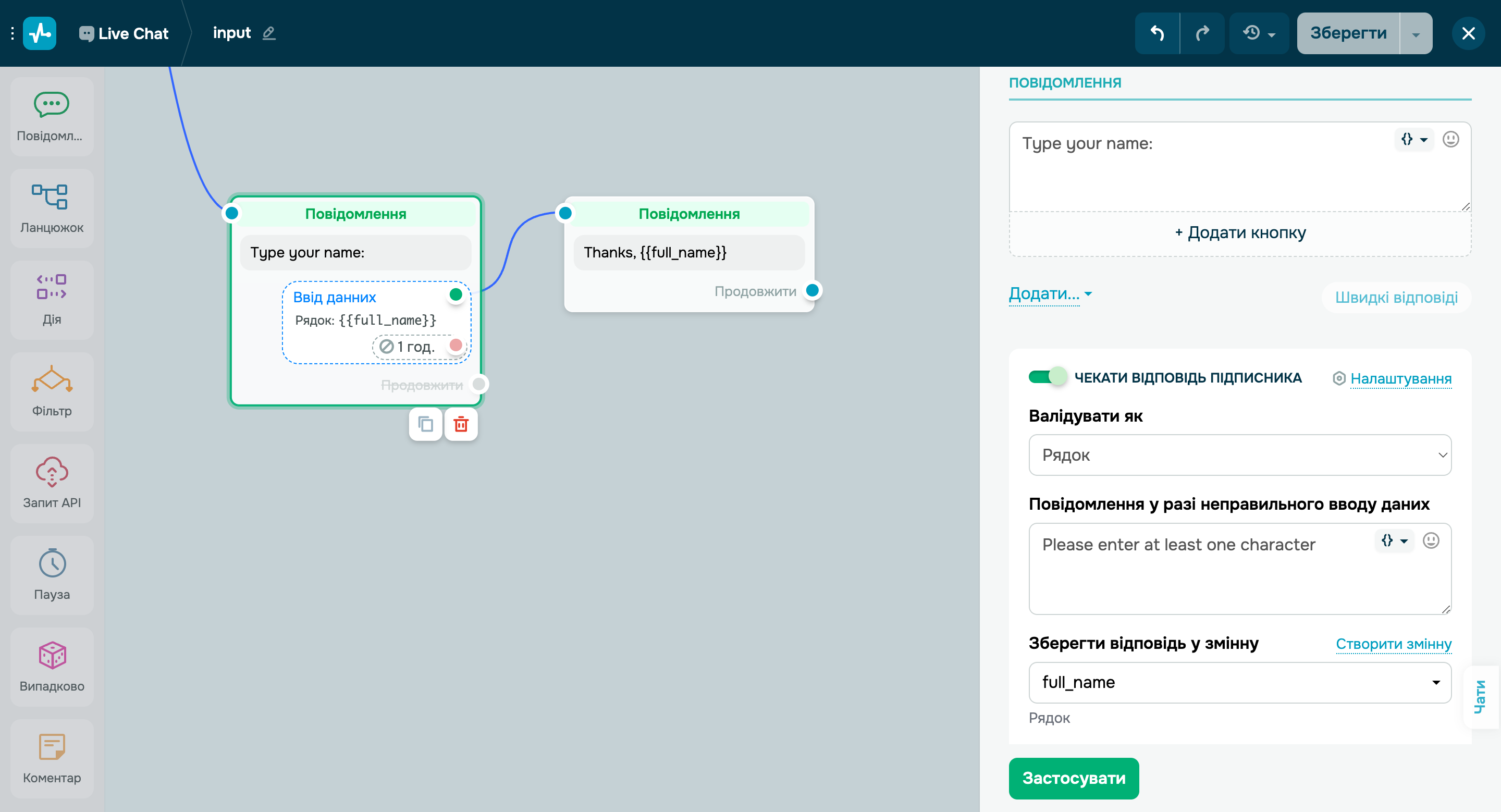
Task: Expand the arrow beside Зберегти button
Action: (1416, 34)
